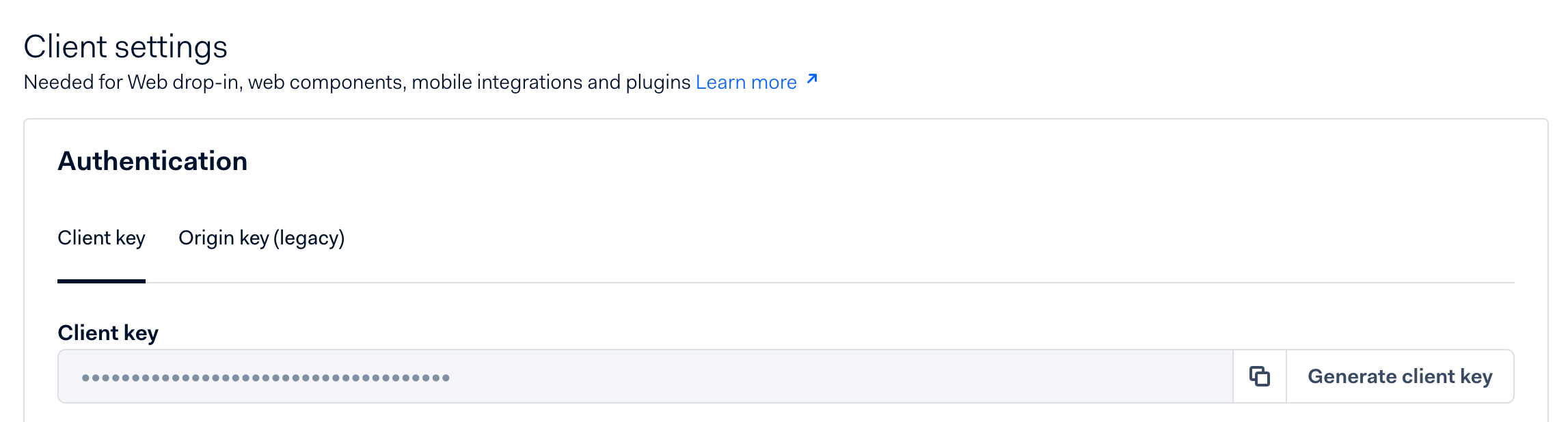Click the bold Client key field label
The width and height of the screenshot is (1568, 422).
(108, 333)
